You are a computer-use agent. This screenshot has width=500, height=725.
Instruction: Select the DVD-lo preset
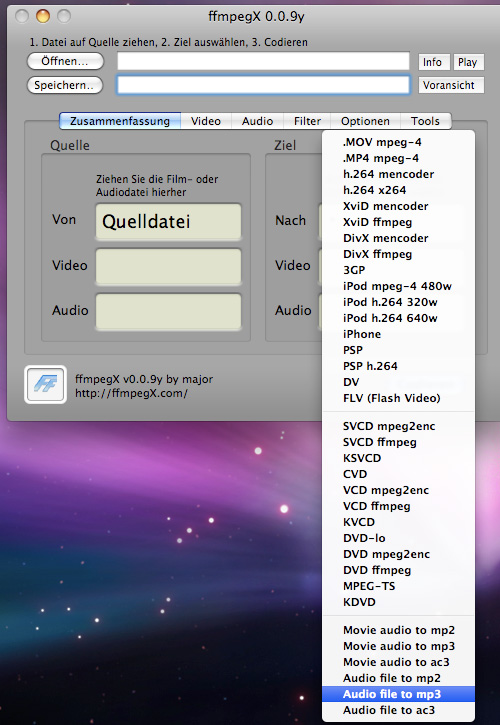[398, 538]
